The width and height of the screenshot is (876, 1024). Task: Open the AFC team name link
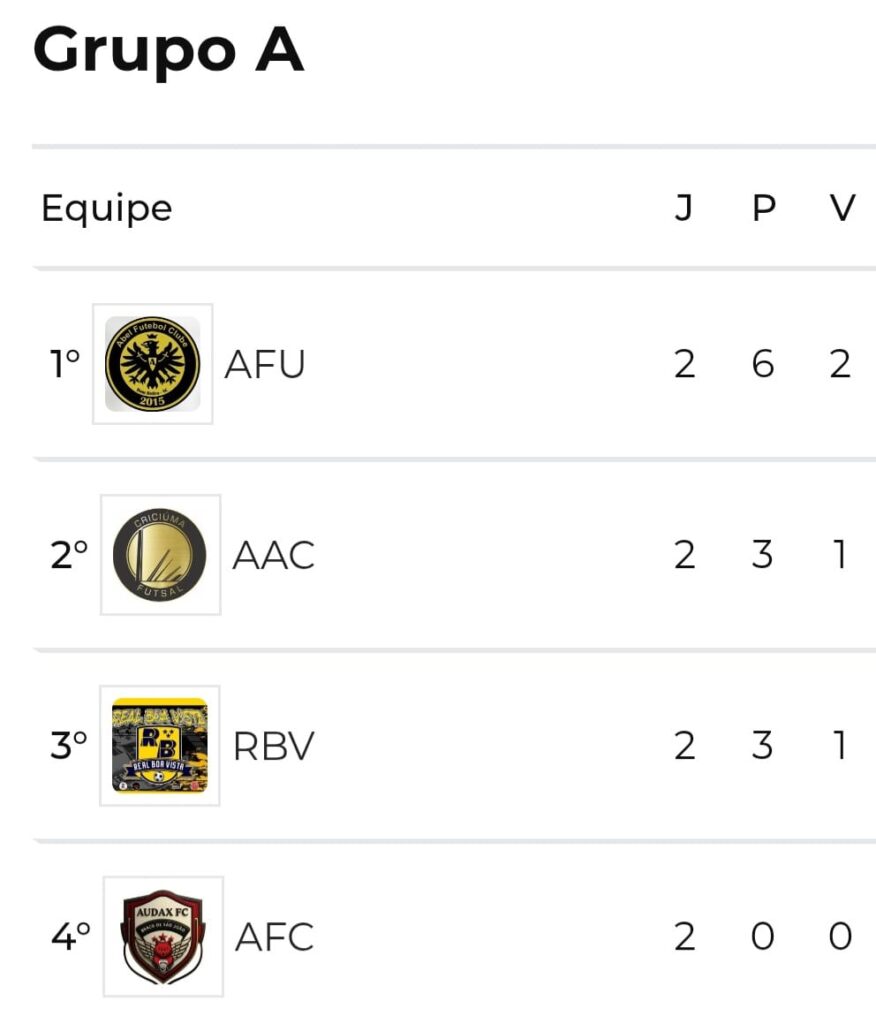274,937
